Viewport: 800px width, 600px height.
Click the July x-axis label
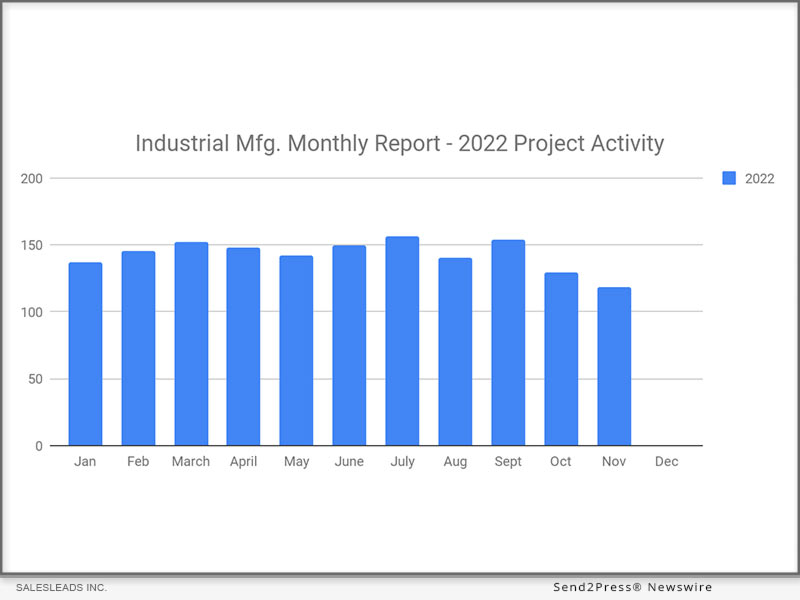click(402, 462)
